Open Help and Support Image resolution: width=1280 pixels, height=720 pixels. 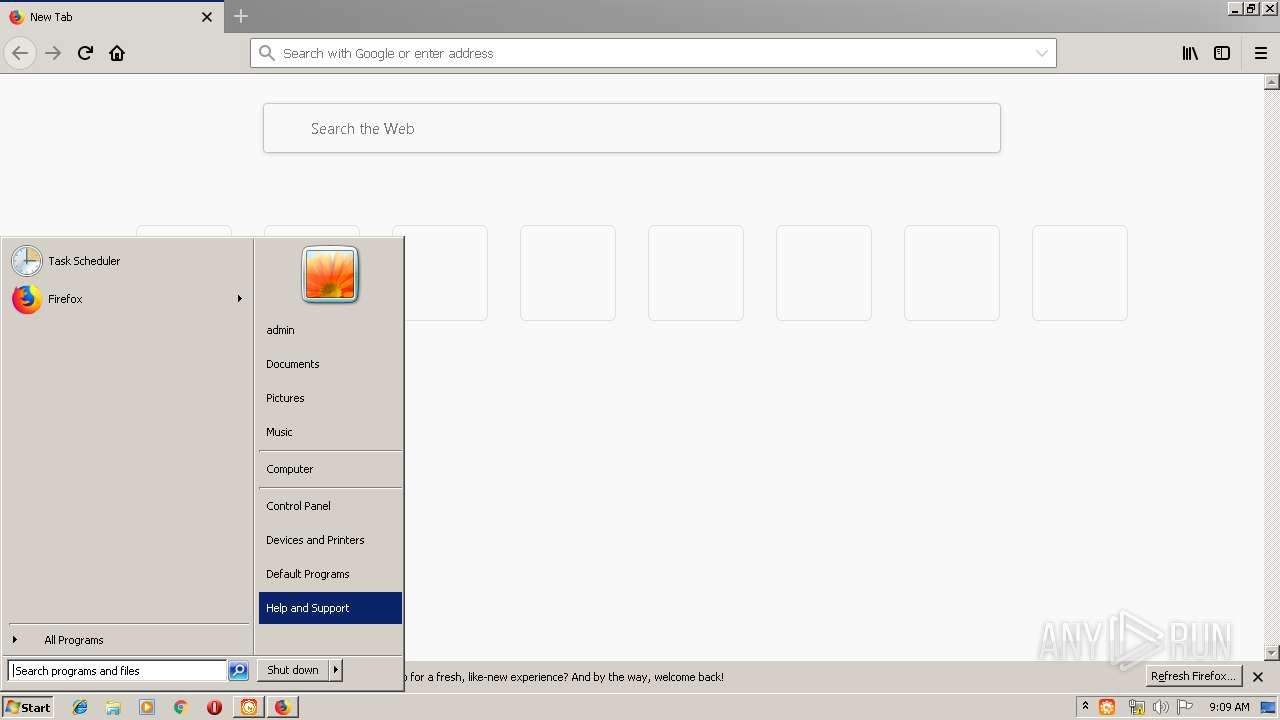330,608
